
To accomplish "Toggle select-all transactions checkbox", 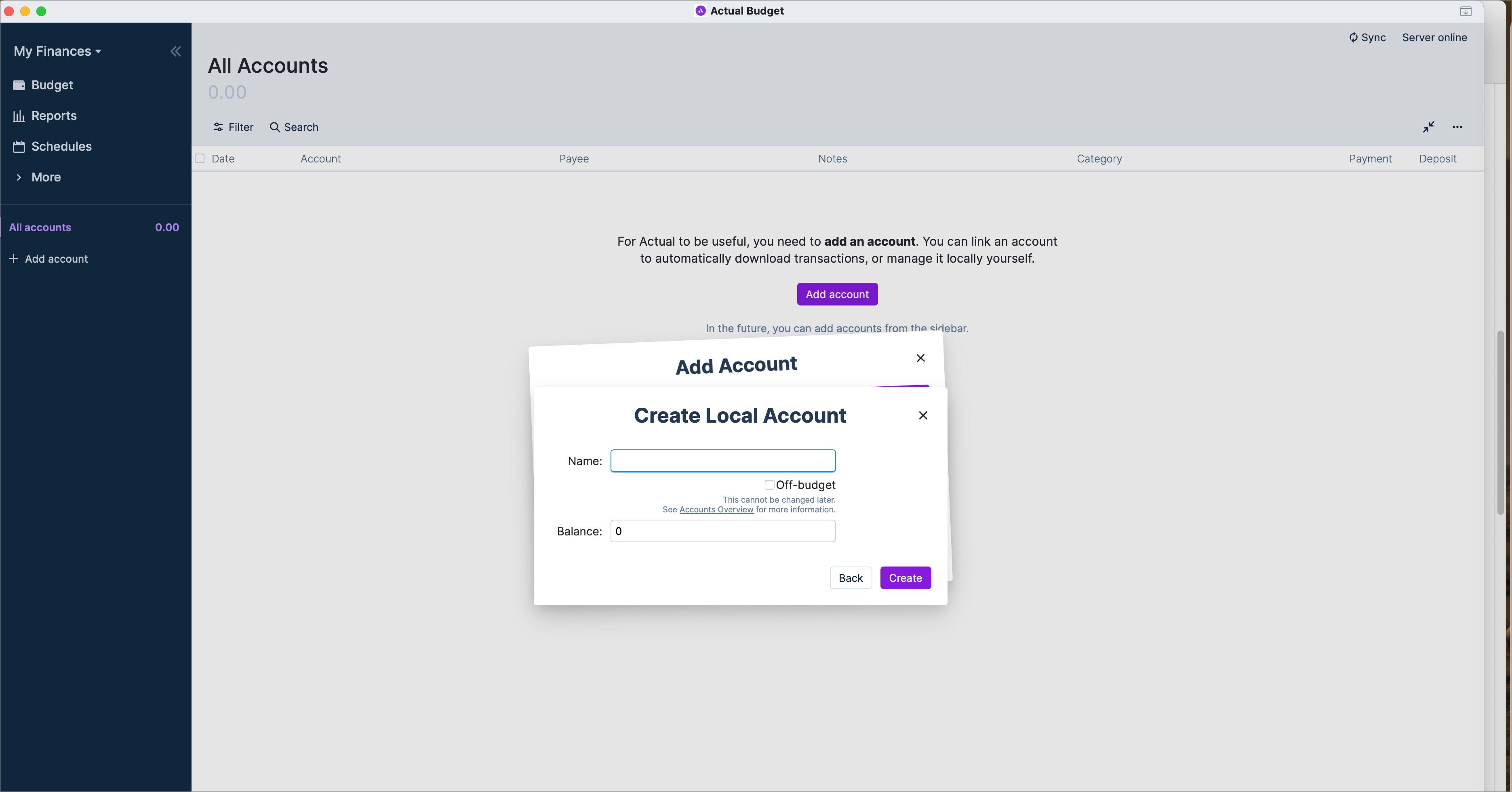I will (x=200, y=158).
